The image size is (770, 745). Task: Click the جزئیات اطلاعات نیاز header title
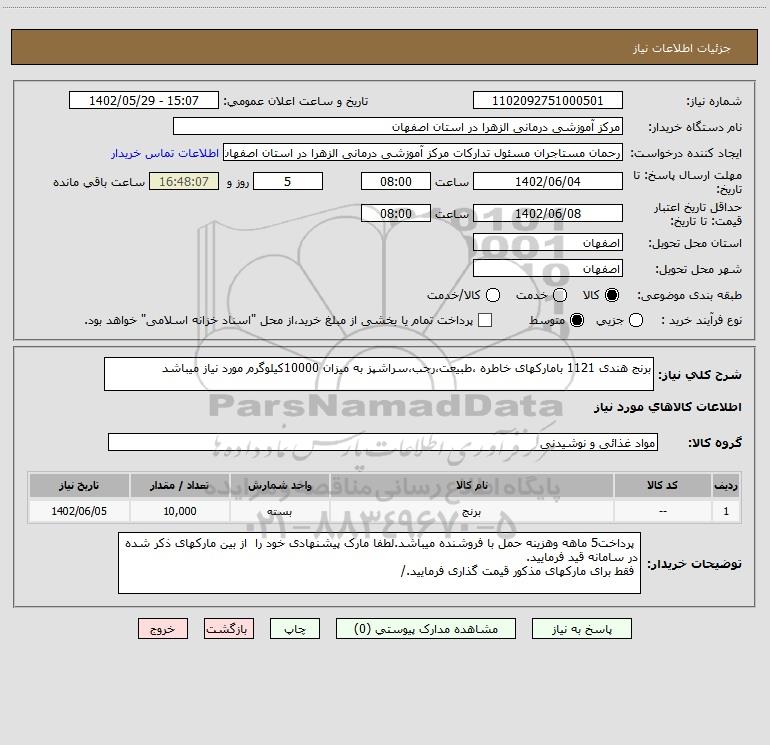(x=682, y=48)
